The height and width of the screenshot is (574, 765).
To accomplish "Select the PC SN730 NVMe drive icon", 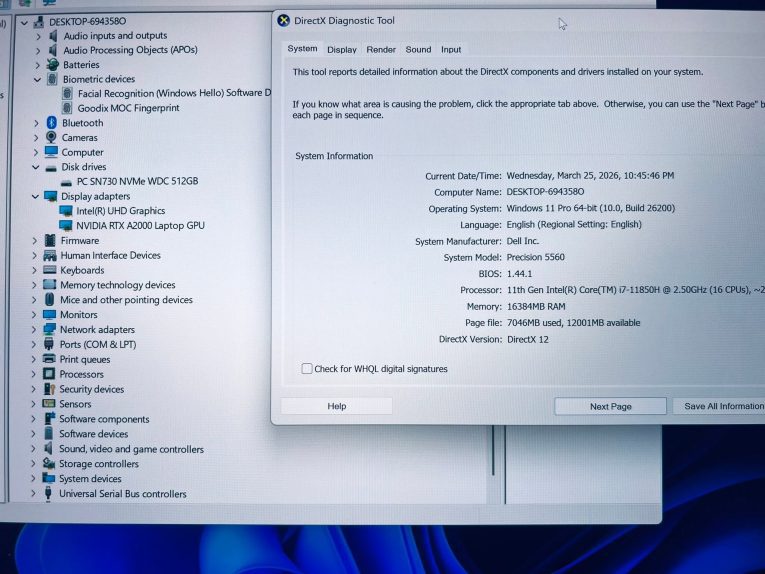I will (66, 182).
